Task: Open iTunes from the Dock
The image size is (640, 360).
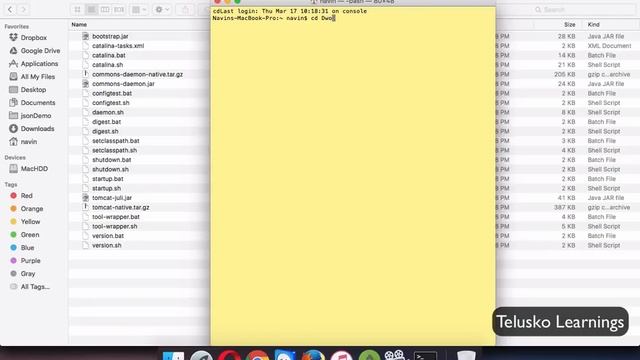Action: 341,355
